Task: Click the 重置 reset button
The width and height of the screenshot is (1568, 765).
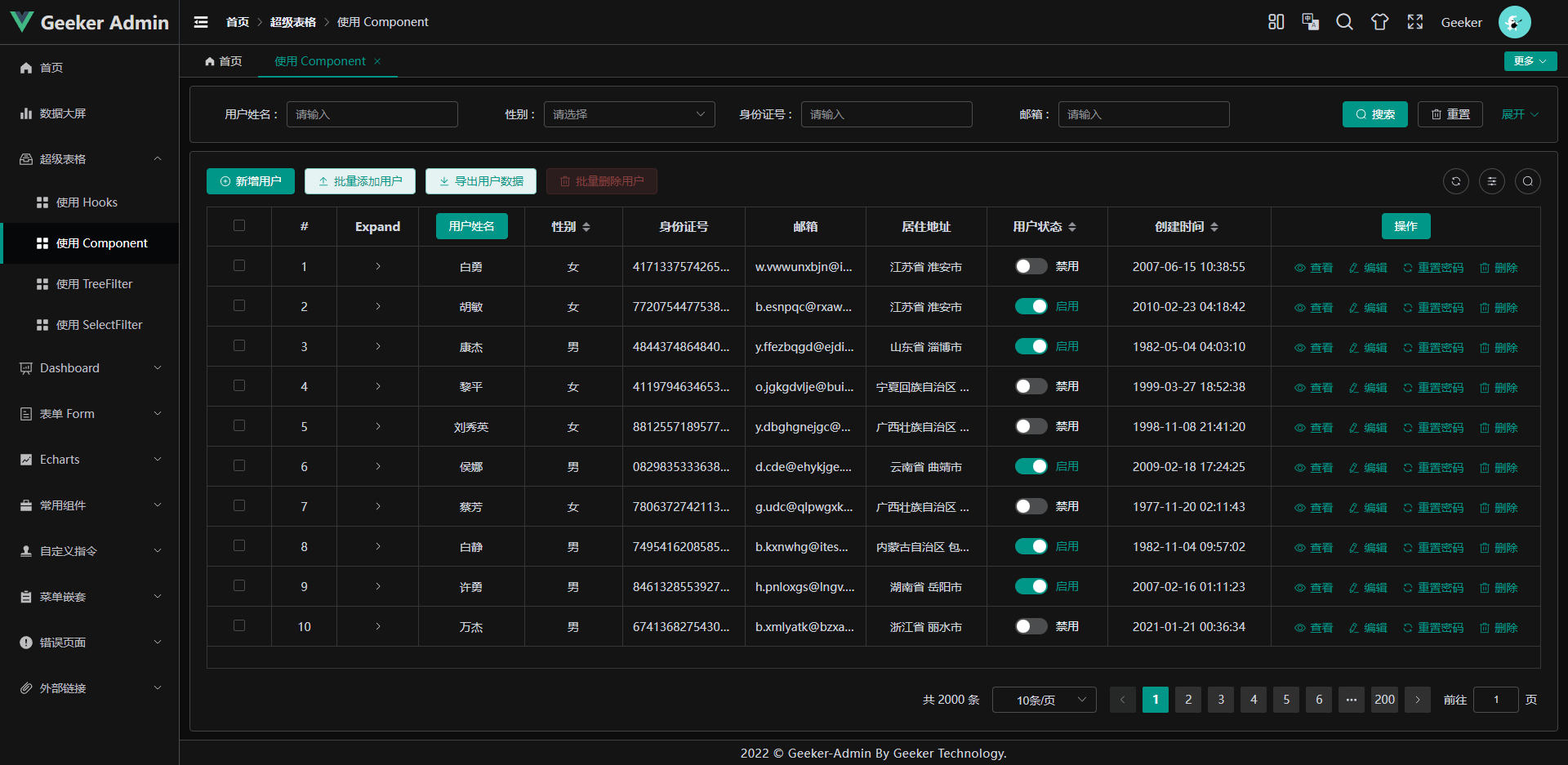Action: point(1450,114)
